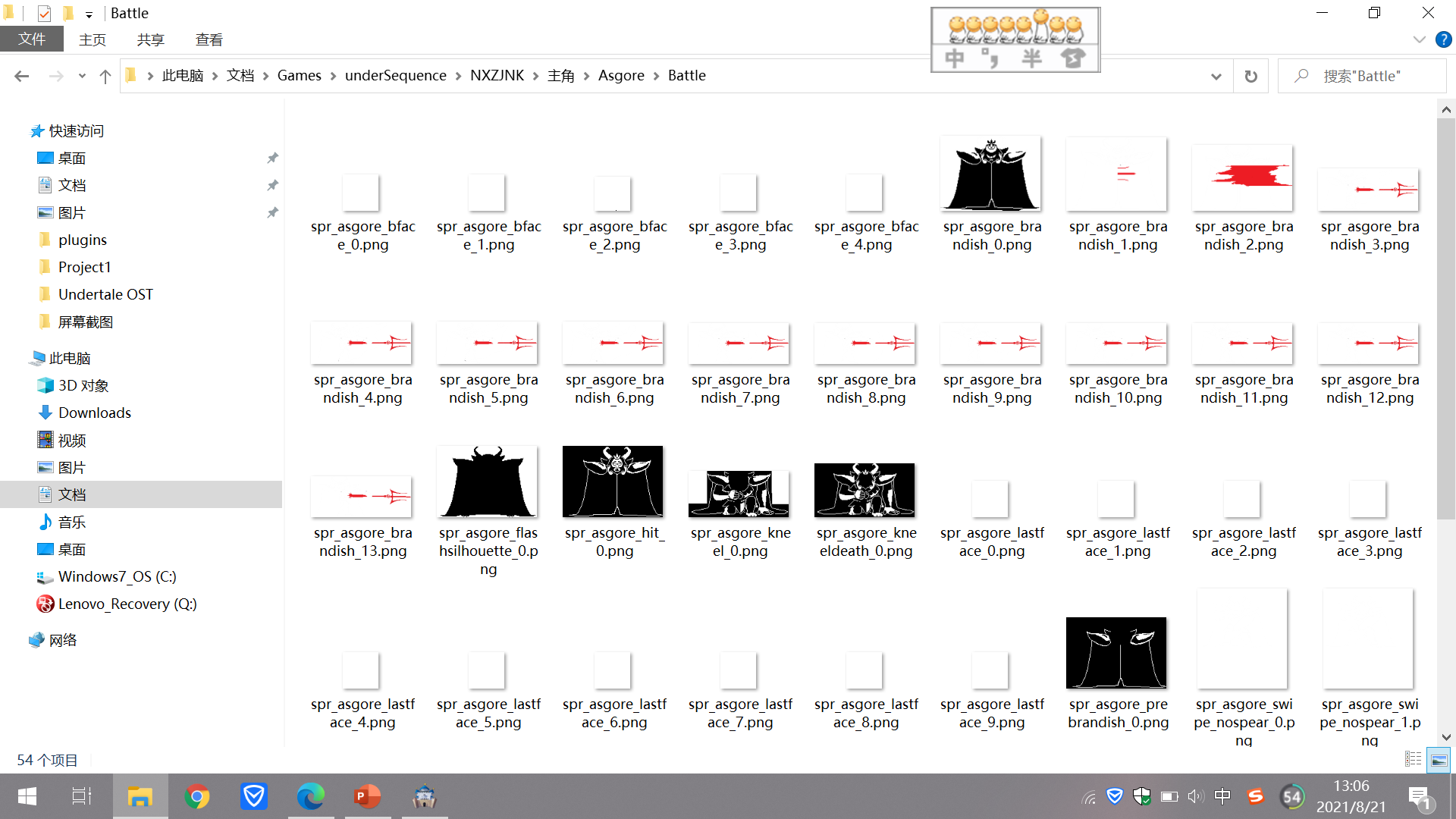
Task: Go to Games in the breadcrumb path
Action: 299,76
